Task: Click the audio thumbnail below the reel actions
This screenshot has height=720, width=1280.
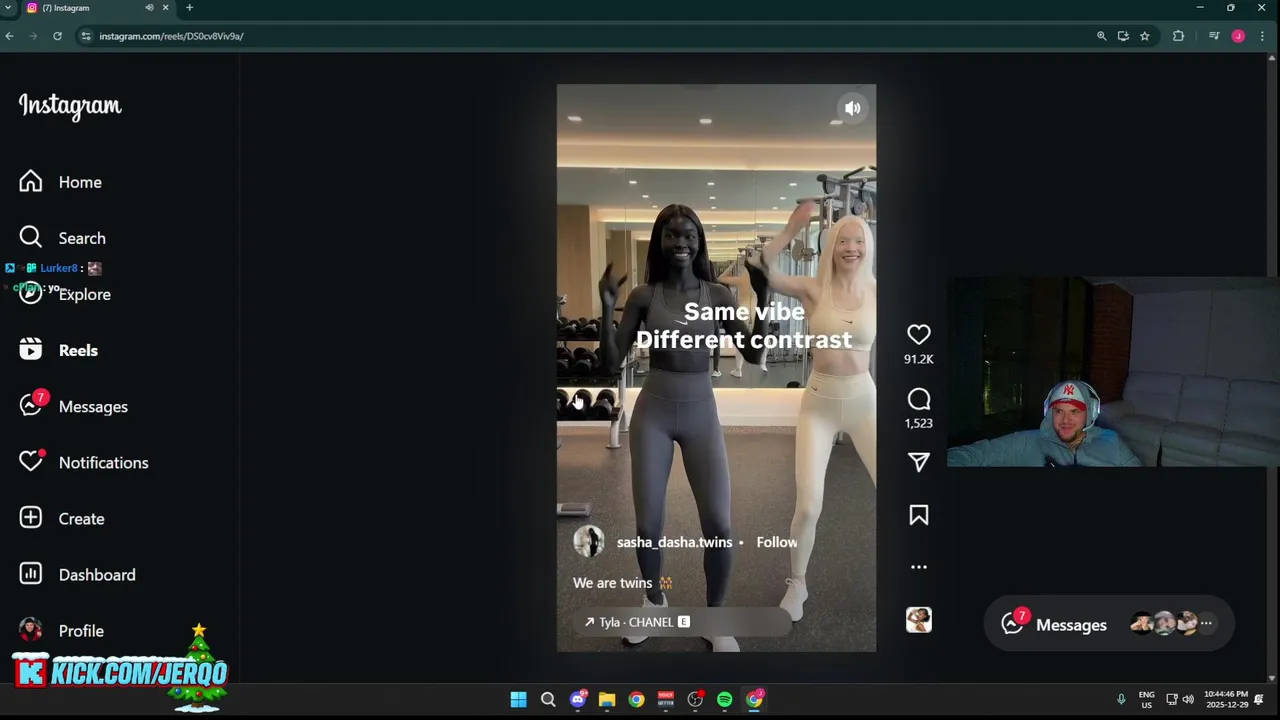Action: tap(918, 620)
